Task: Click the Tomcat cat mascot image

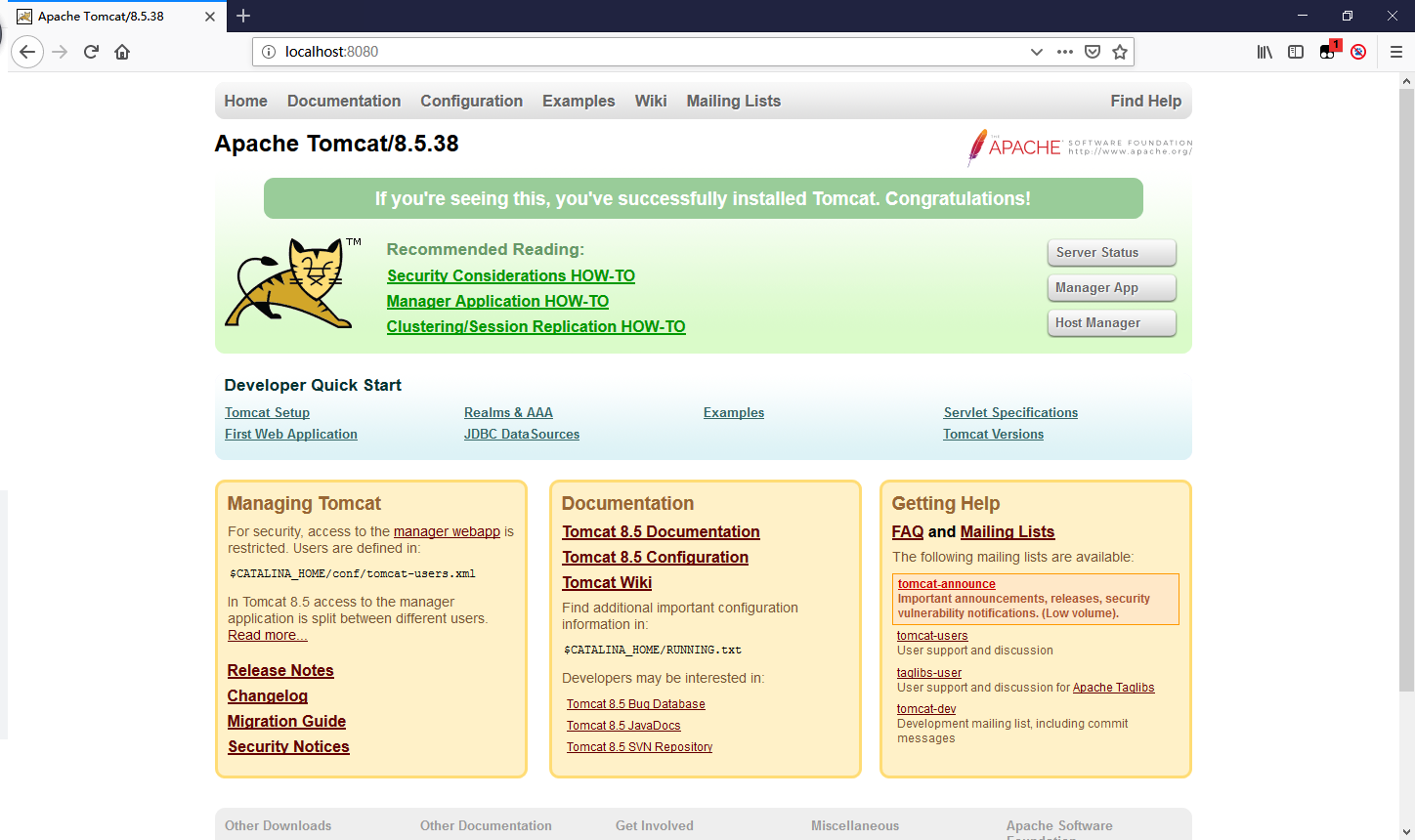Action: 292,283
